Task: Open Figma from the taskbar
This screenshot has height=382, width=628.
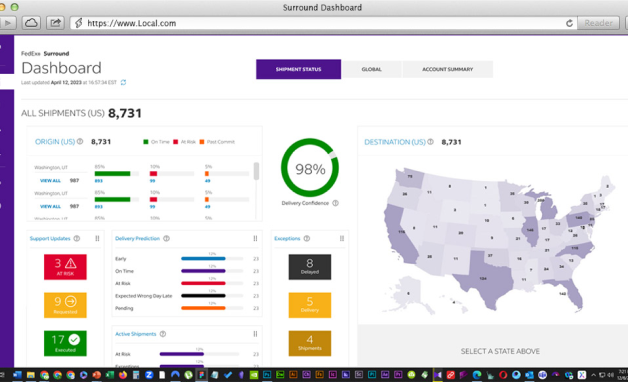Action: click(x=201, y=375)
